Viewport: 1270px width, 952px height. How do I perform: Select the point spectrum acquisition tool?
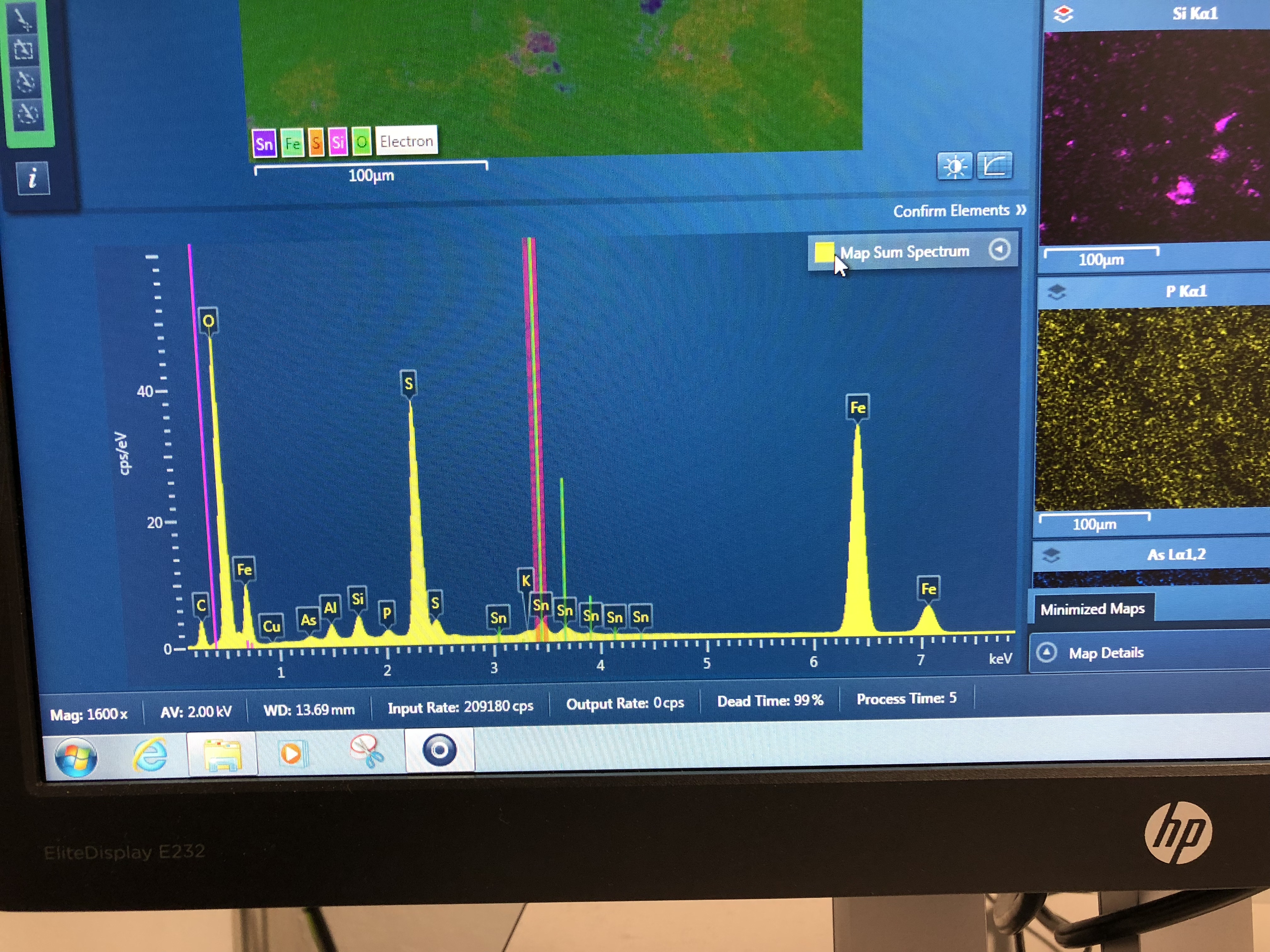[x=24, y=19]
